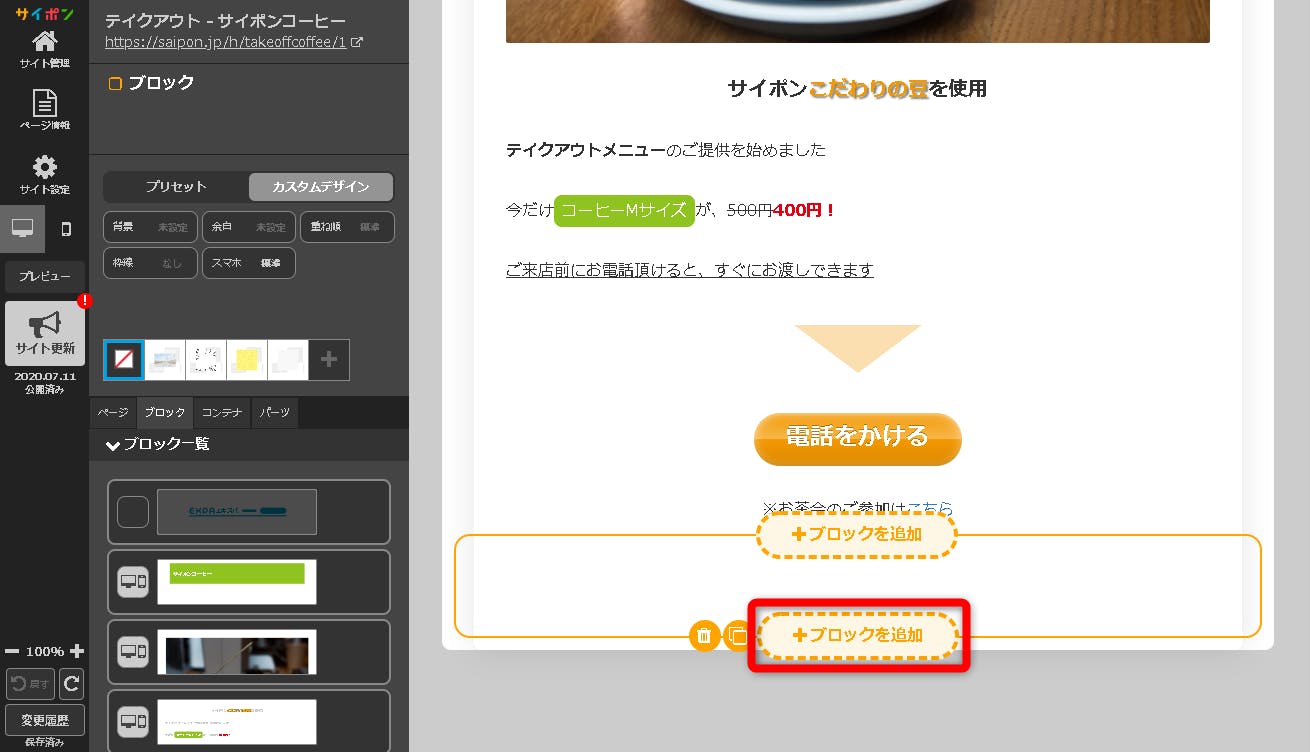This screenshot has width=1310, height=752.
Task: Toggle device visibility of the photo block
Action: [x=133, y=652]
